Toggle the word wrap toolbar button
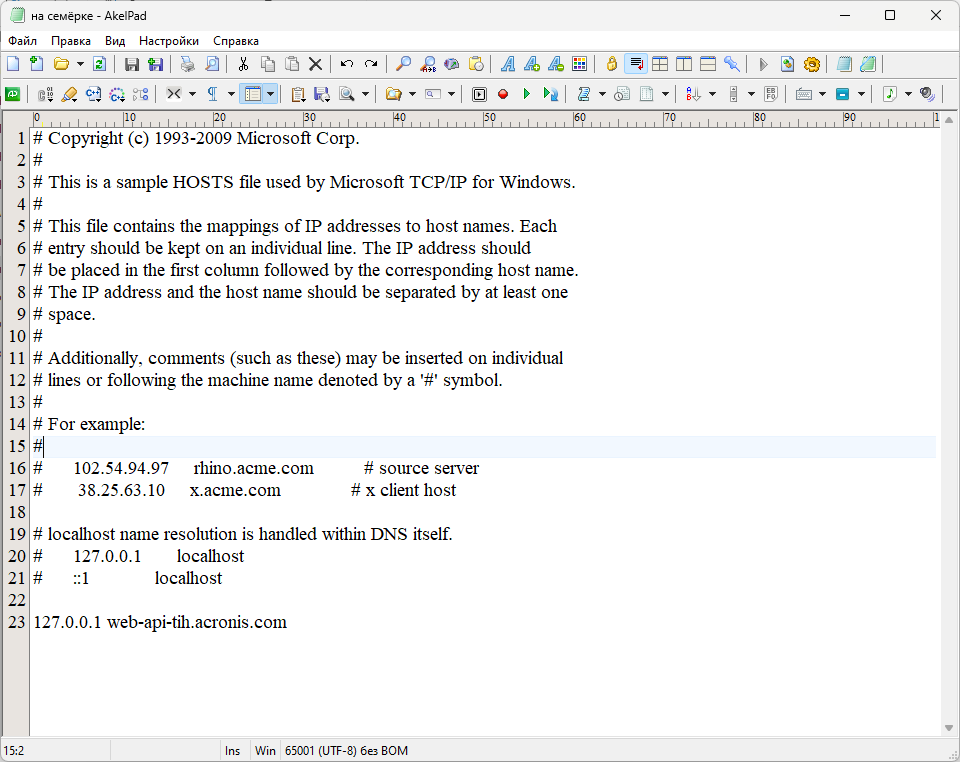This screenshot has height=762, width=960. (x=635, y=64)
